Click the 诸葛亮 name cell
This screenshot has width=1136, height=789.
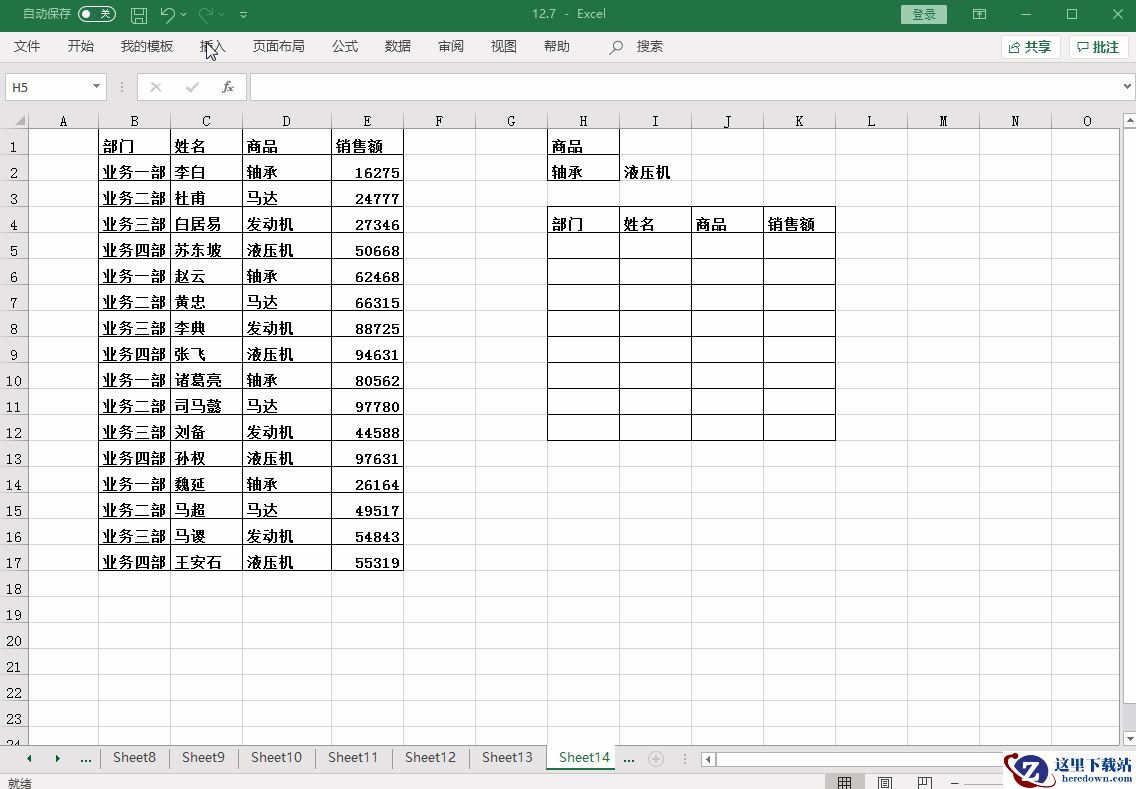[x=206, y=380]
